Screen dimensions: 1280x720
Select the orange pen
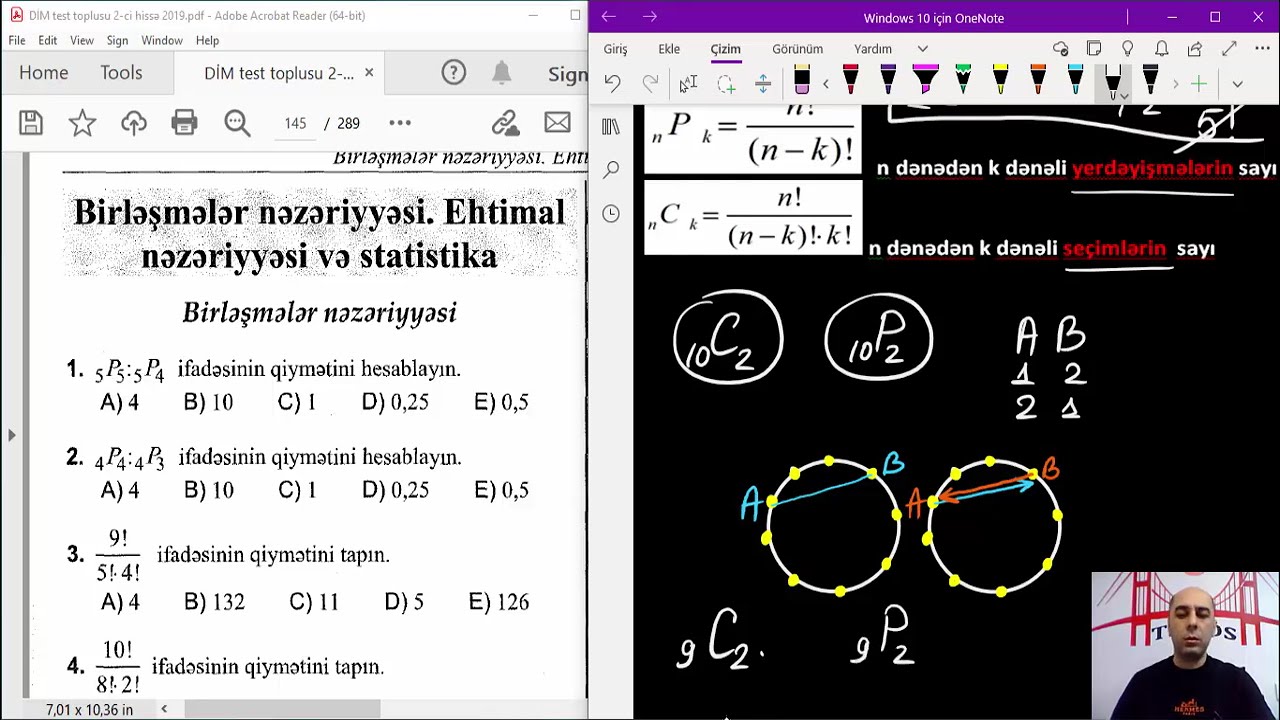tap(1038, 81)
